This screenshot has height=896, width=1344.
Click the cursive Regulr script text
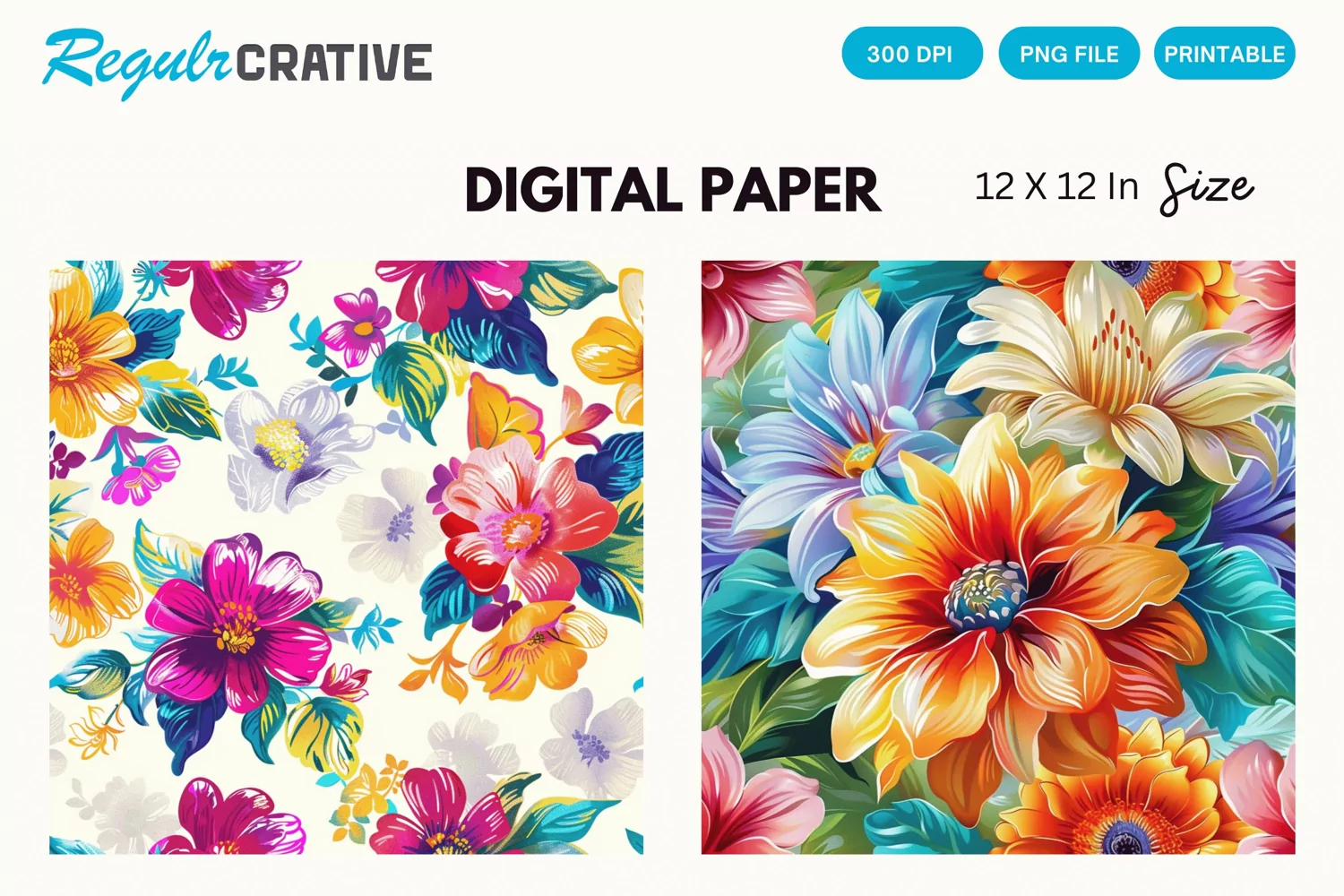[x=136, y=63]
